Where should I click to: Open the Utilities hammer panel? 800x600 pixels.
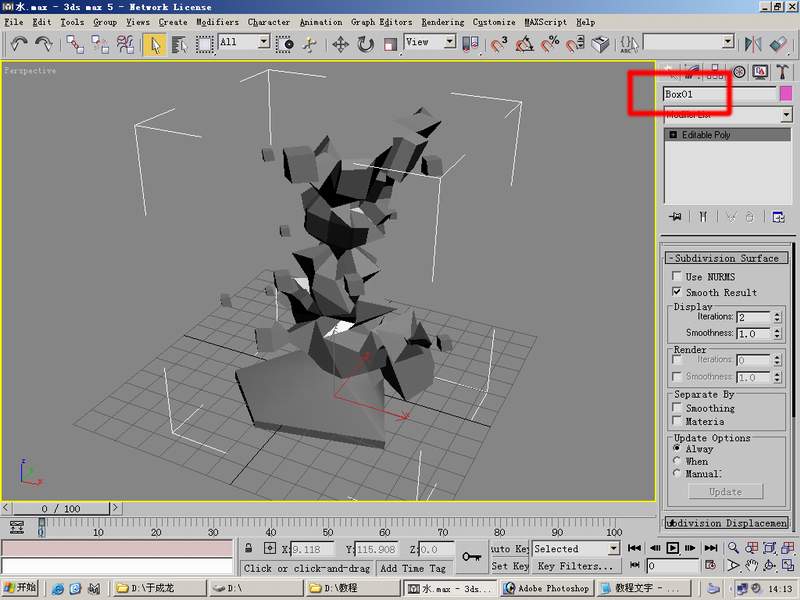click(783, 71)
